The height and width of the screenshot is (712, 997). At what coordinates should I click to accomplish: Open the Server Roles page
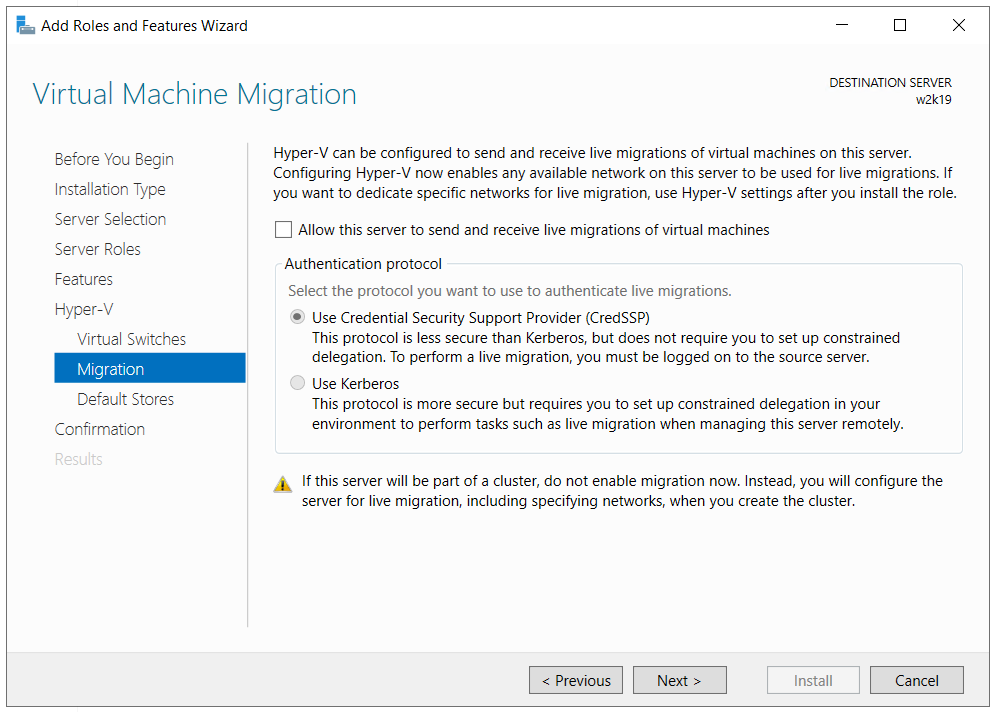point(97,249)
